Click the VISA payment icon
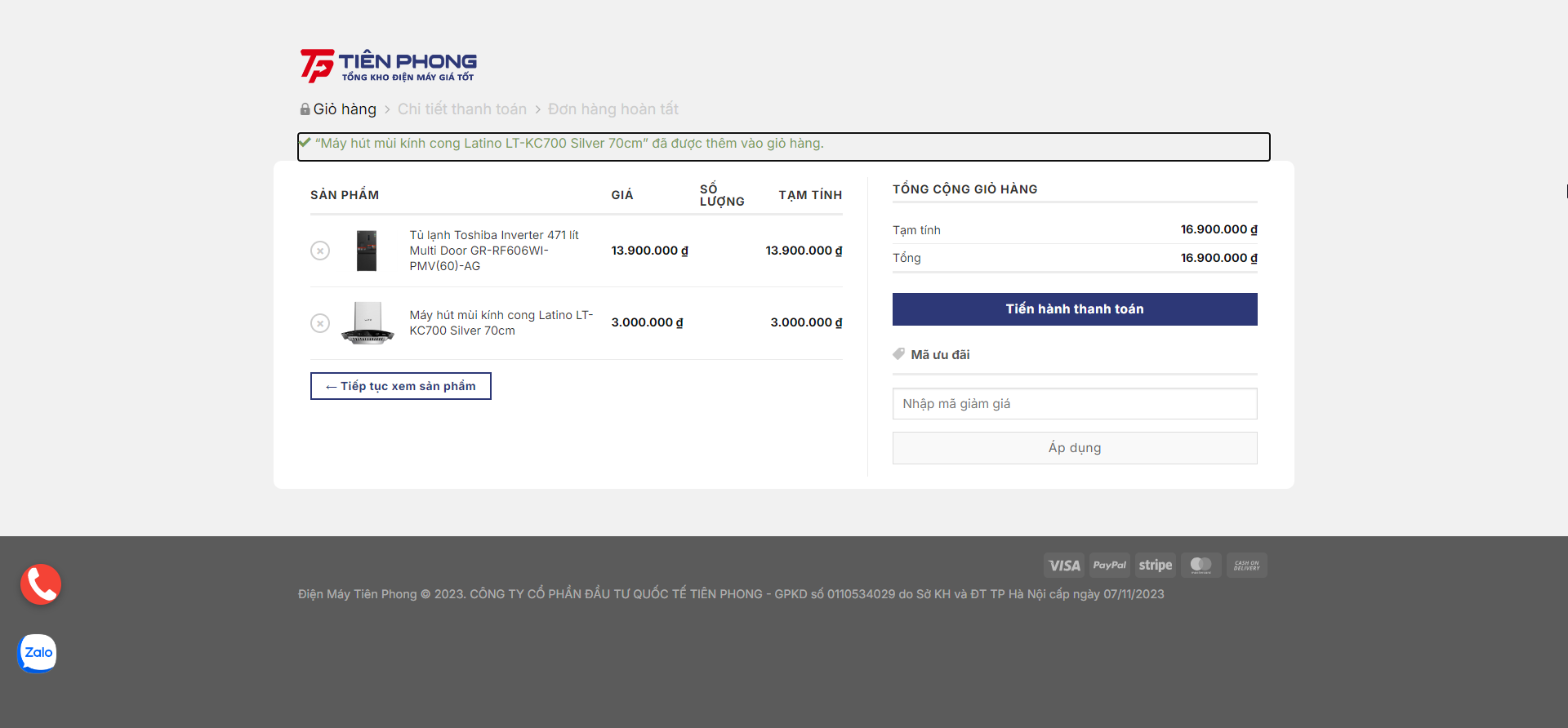Image resolution: width=1568 pixels, height=728 pixels. click(1063, 566)
